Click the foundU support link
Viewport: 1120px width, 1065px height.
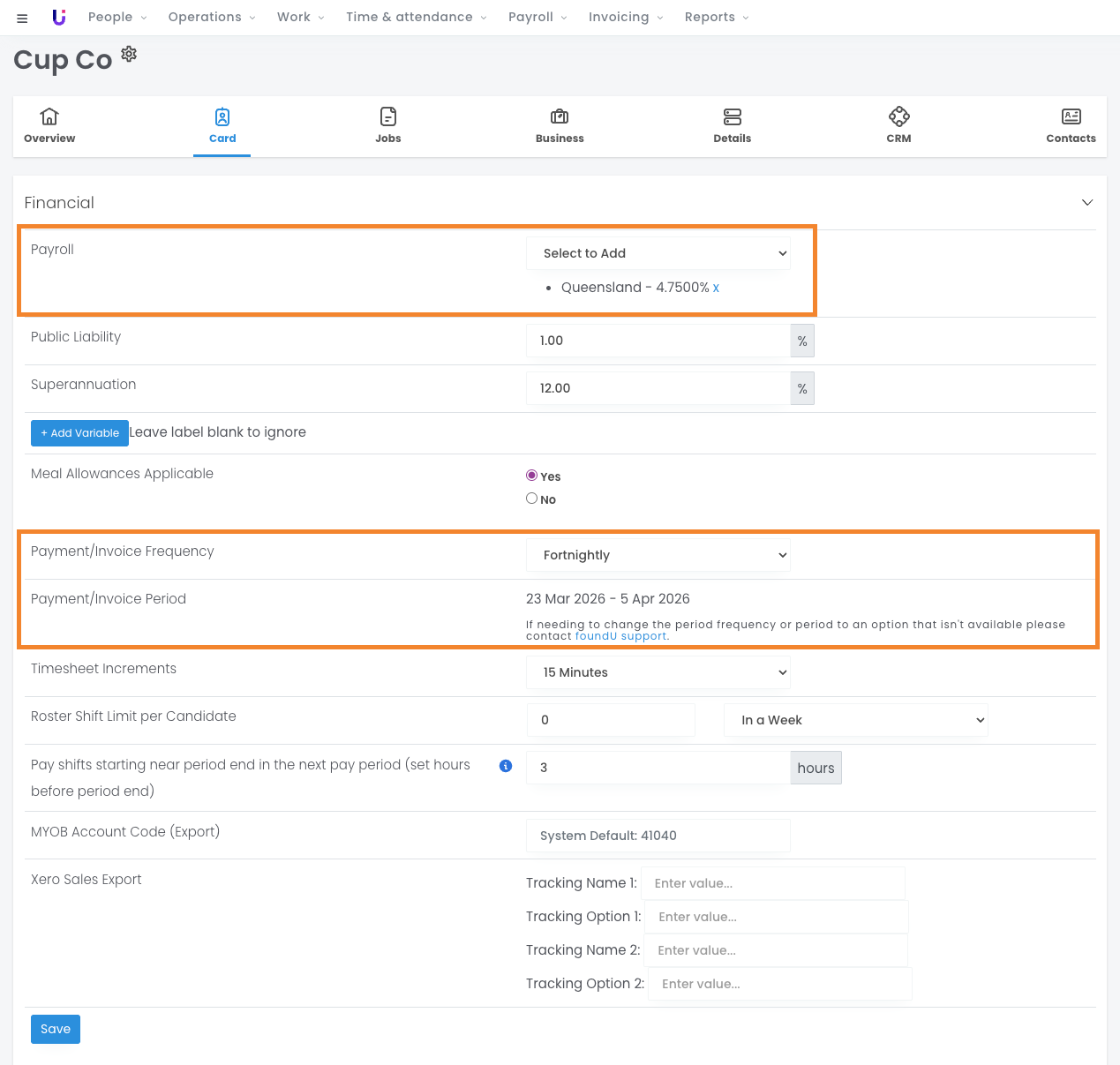click(620, 636)
